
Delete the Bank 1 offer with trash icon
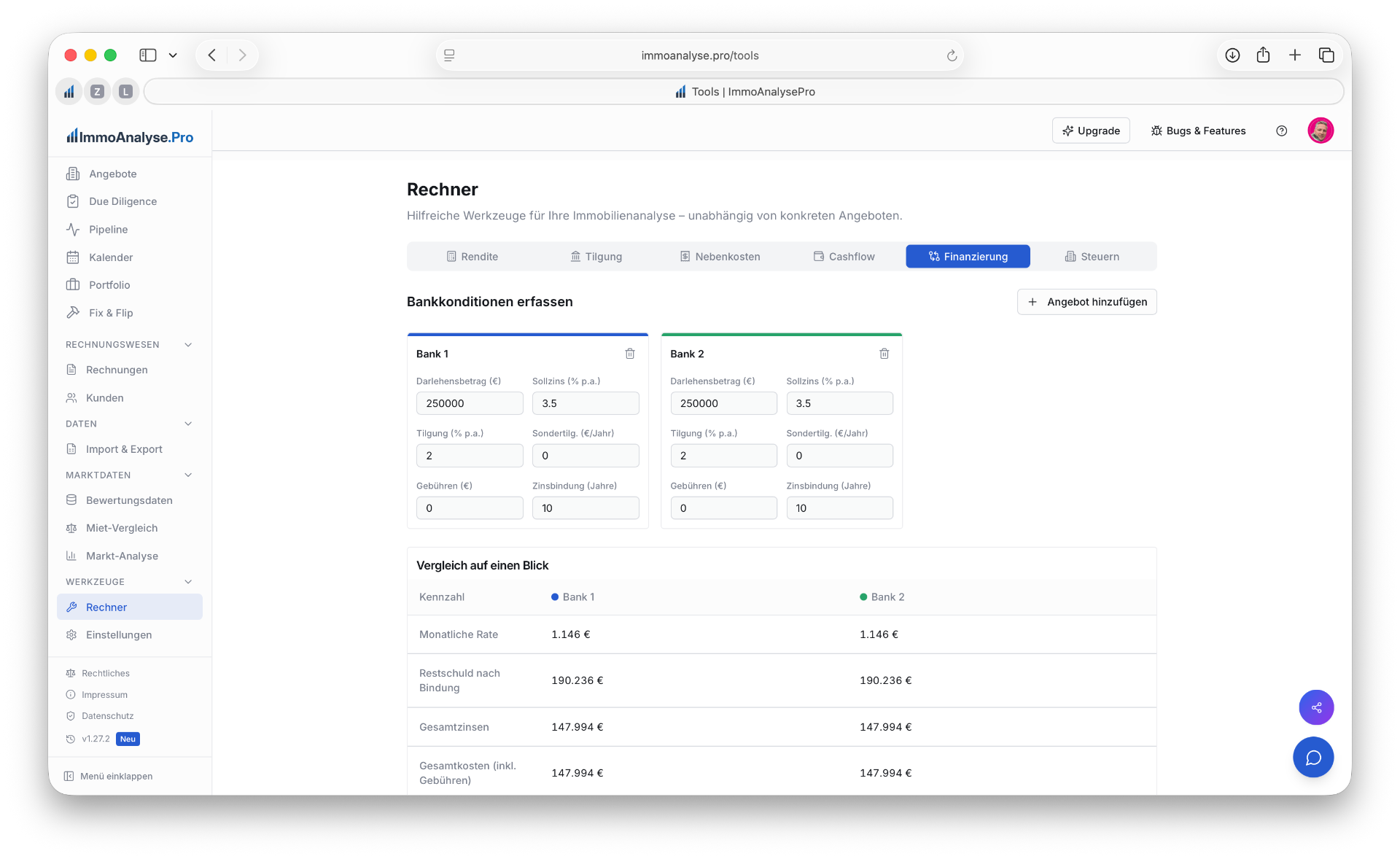(x=630, y=354)
